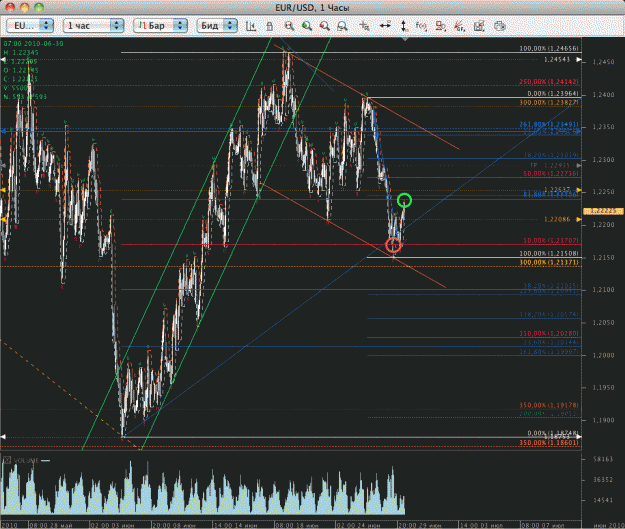625x529 pixels.
Task: Open the f(x) indicators menu
Action: coord(421,26)
